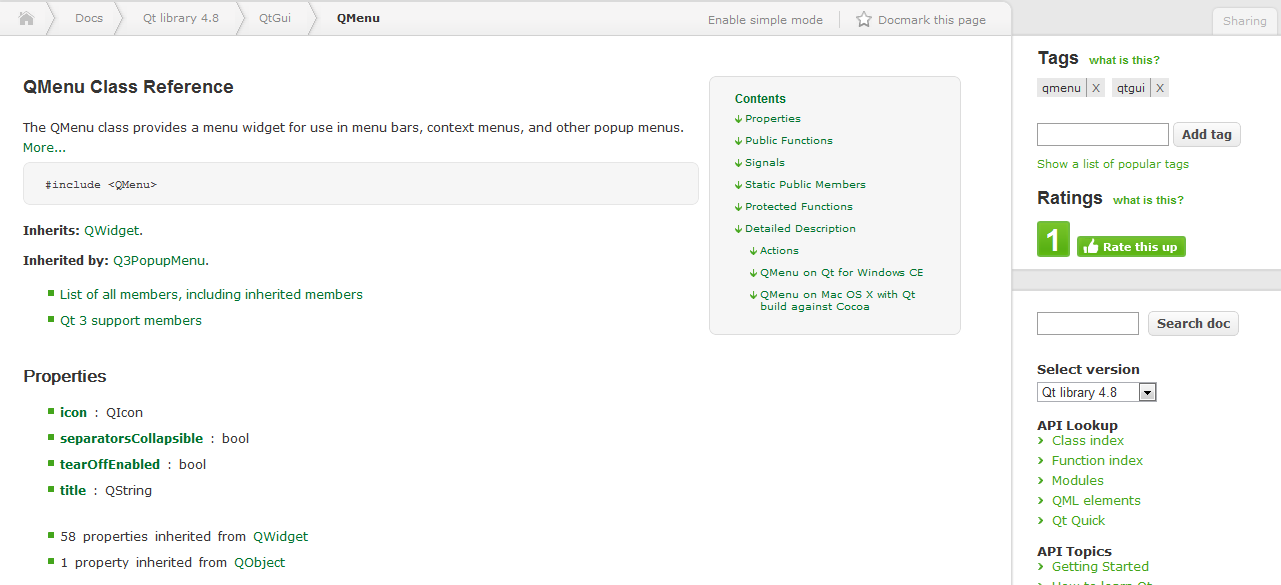Open the Select version dropdown

coord(1097,392)
